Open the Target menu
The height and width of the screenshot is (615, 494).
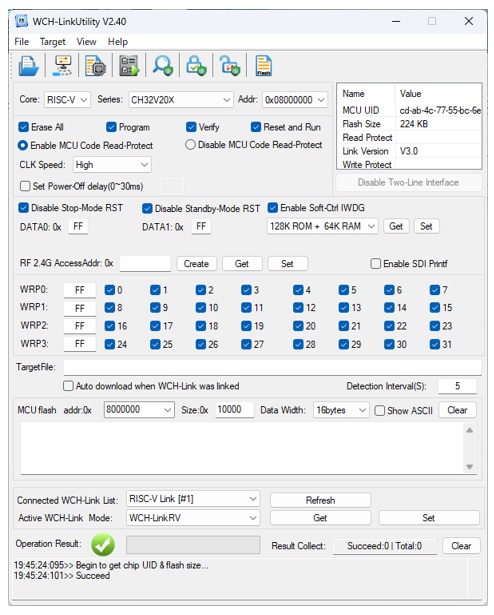click(x=53, y=42)
